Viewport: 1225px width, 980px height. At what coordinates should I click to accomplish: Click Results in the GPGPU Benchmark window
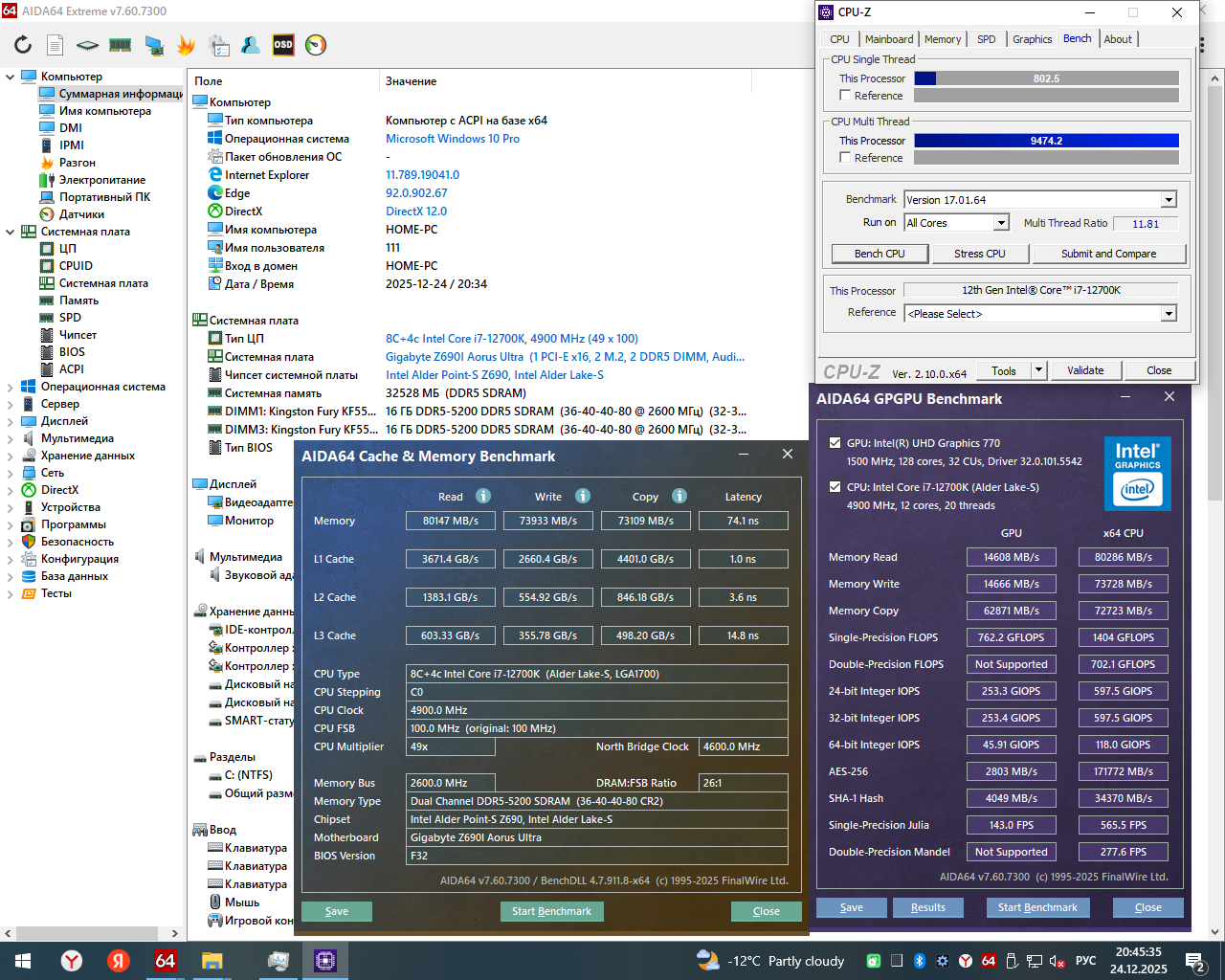(928, 907)
